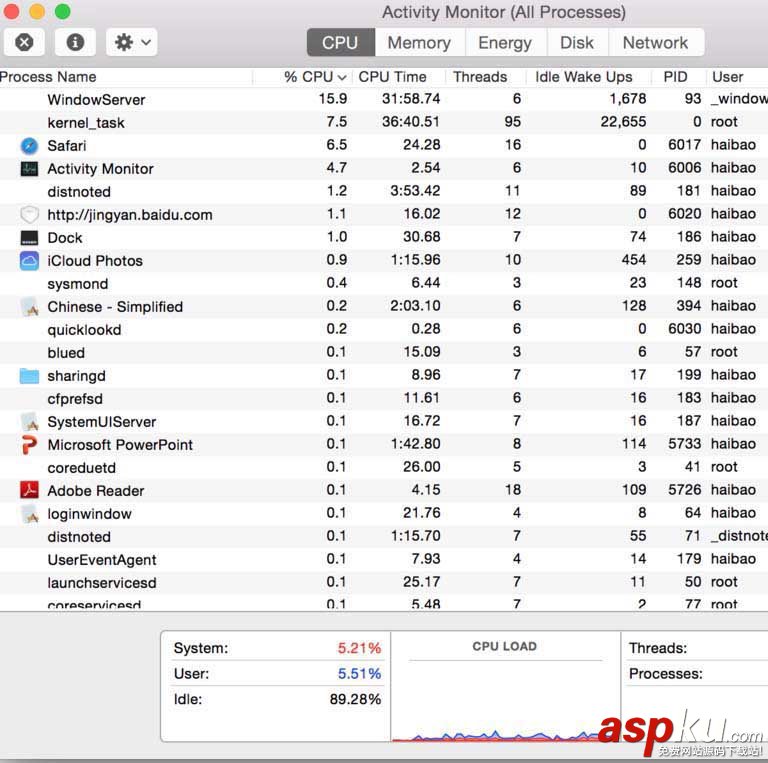Image resolution: width=768 pixels, height=763 pixels.
Task: Click the Activity Monitor app icon
Action: pyautogui.click(x=29, y=168)
